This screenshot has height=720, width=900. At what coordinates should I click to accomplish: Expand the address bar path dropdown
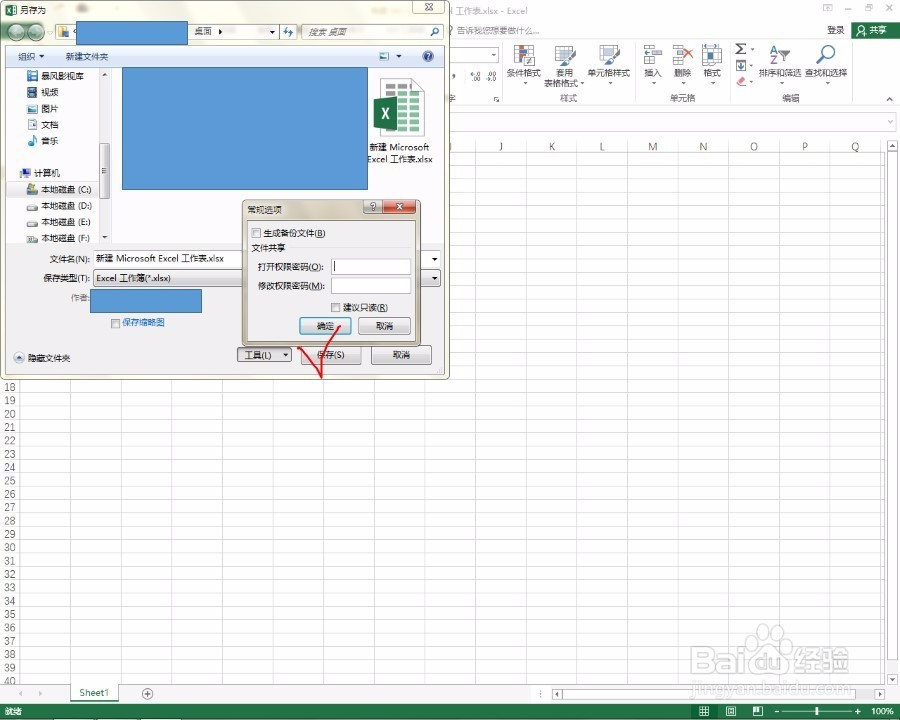pos(272,32)
